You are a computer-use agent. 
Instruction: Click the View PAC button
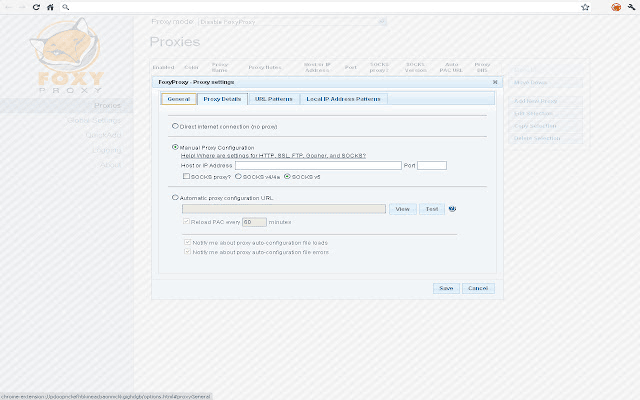click(x=402, y=209)
